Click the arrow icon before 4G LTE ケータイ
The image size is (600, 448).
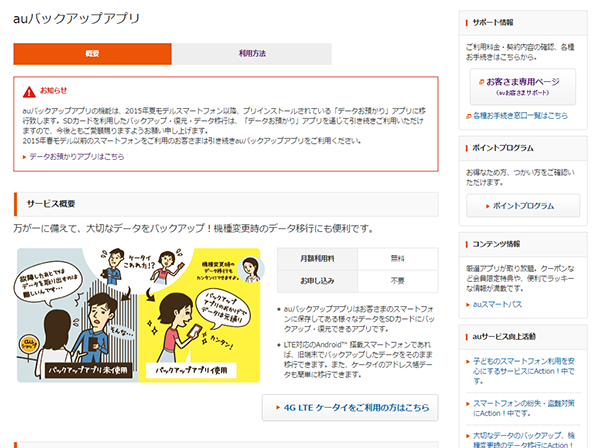click(x=278, y=408)
